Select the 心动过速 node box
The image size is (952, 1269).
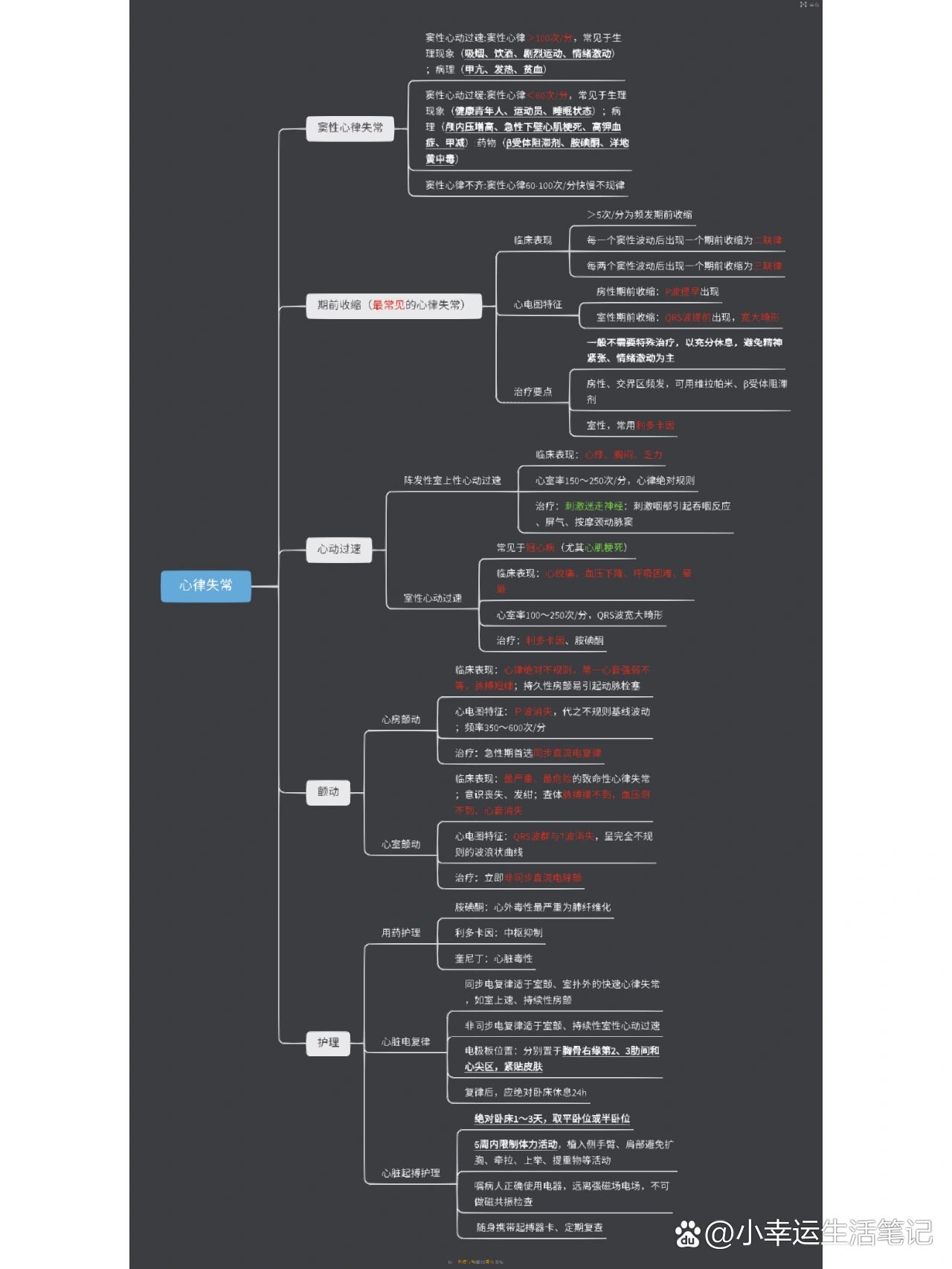click(x=339, y=549)
